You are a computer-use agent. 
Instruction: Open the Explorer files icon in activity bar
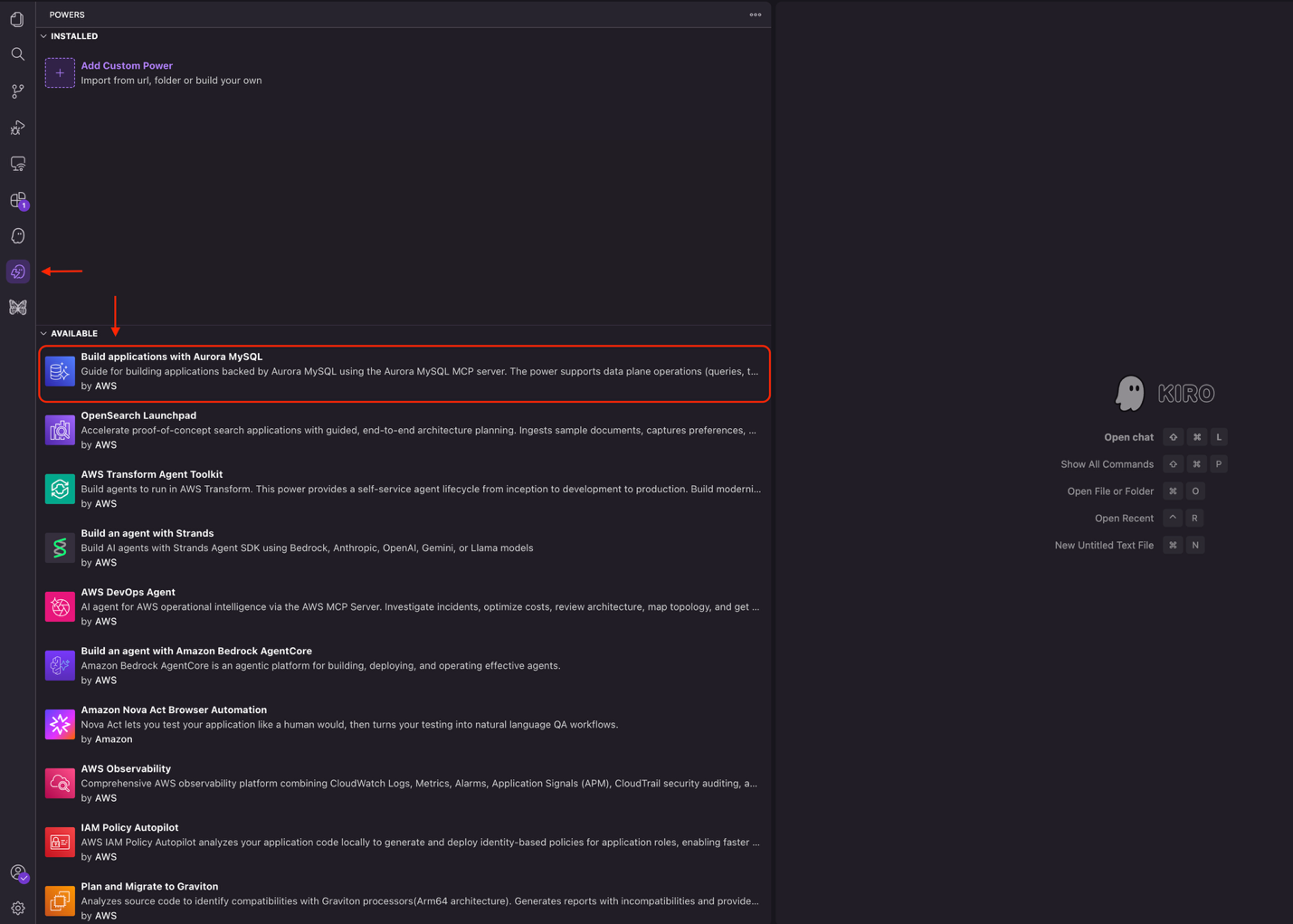17,19
